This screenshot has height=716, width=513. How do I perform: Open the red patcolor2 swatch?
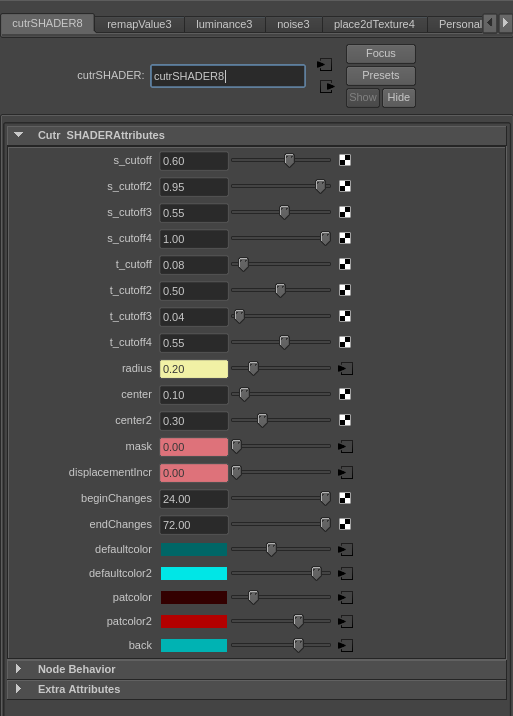pos(194,621)
